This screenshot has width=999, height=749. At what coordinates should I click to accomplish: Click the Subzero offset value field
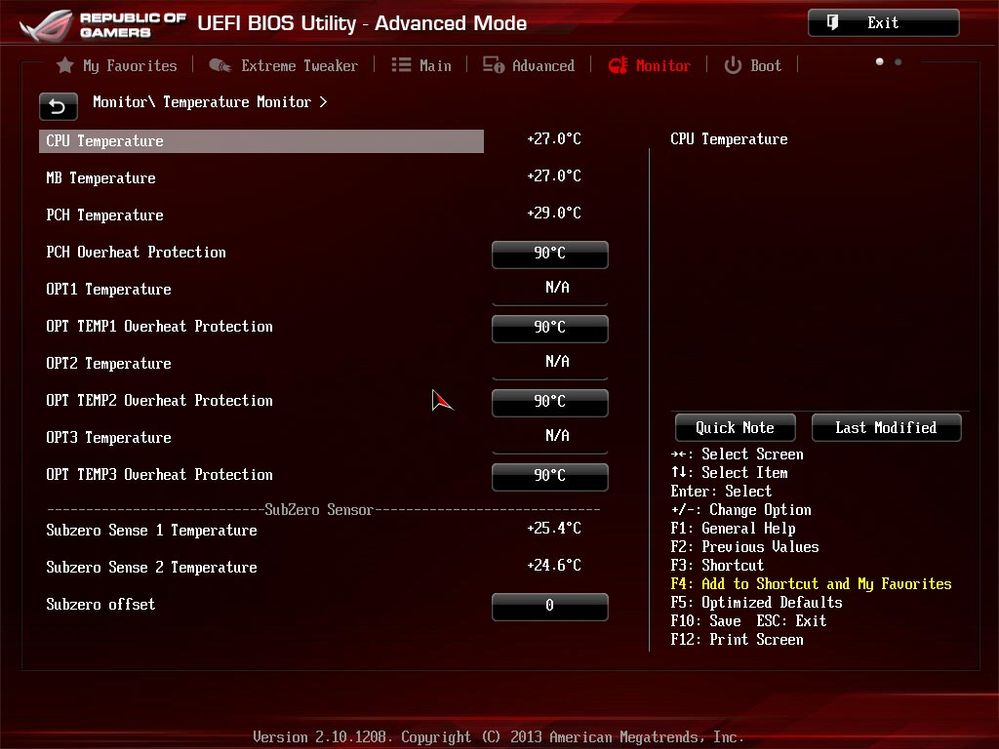click(549, 606)
